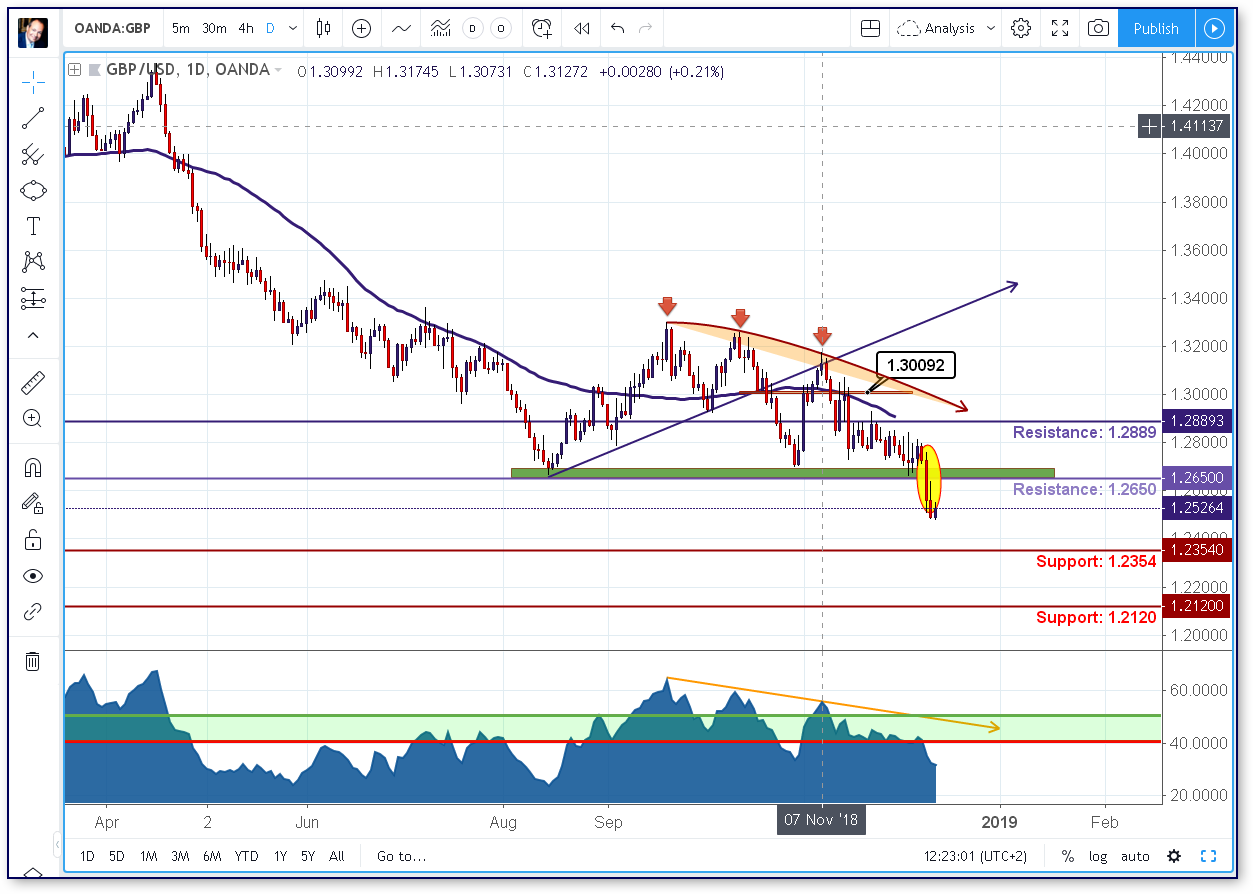Set date range to 5D

[x=117, y=856]
